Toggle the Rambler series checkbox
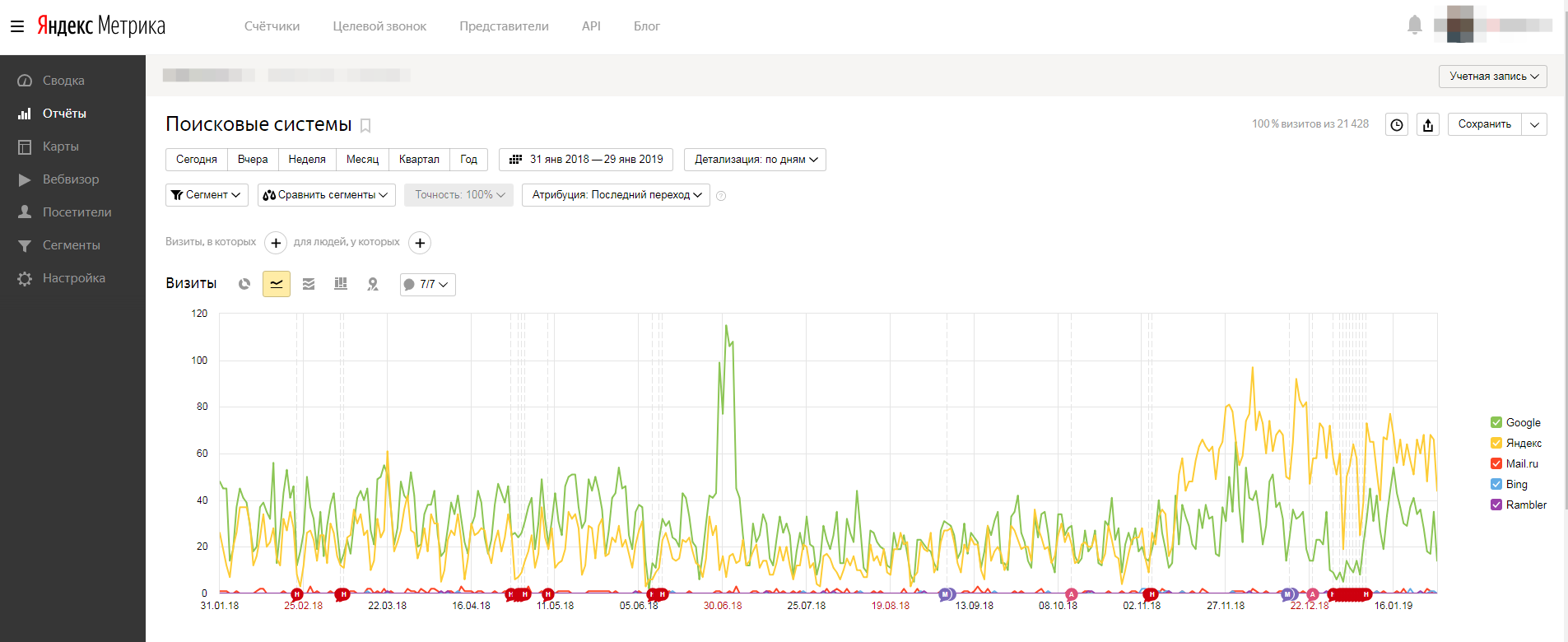Image resolution: width=1568 pixels, height=642 pixels. pos(1496,505)
